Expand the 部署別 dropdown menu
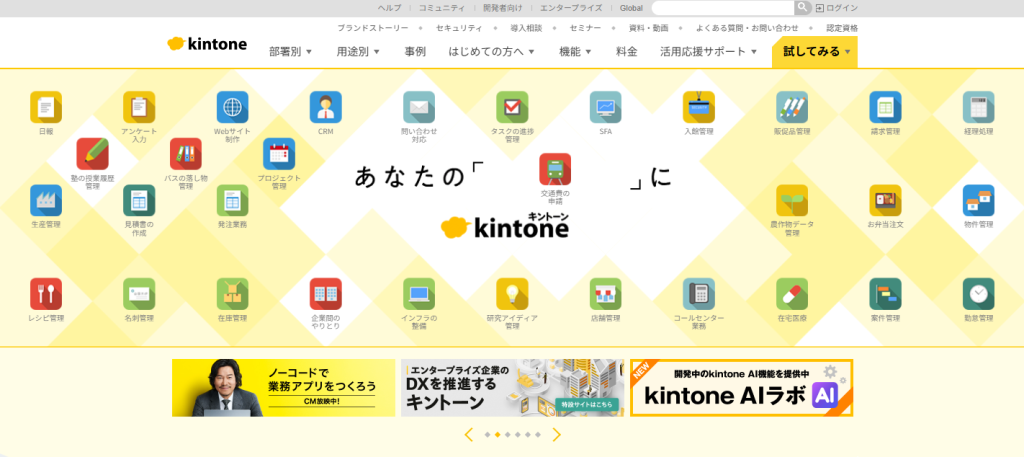This screenshot has width=1024, height=457. pos(291,52)
